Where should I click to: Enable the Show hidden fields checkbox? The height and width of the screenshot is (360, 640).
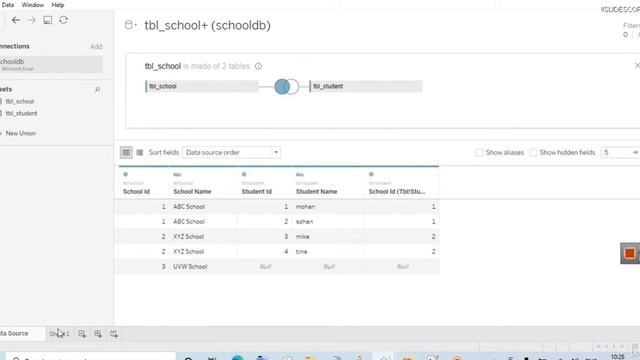click(533, 153)
